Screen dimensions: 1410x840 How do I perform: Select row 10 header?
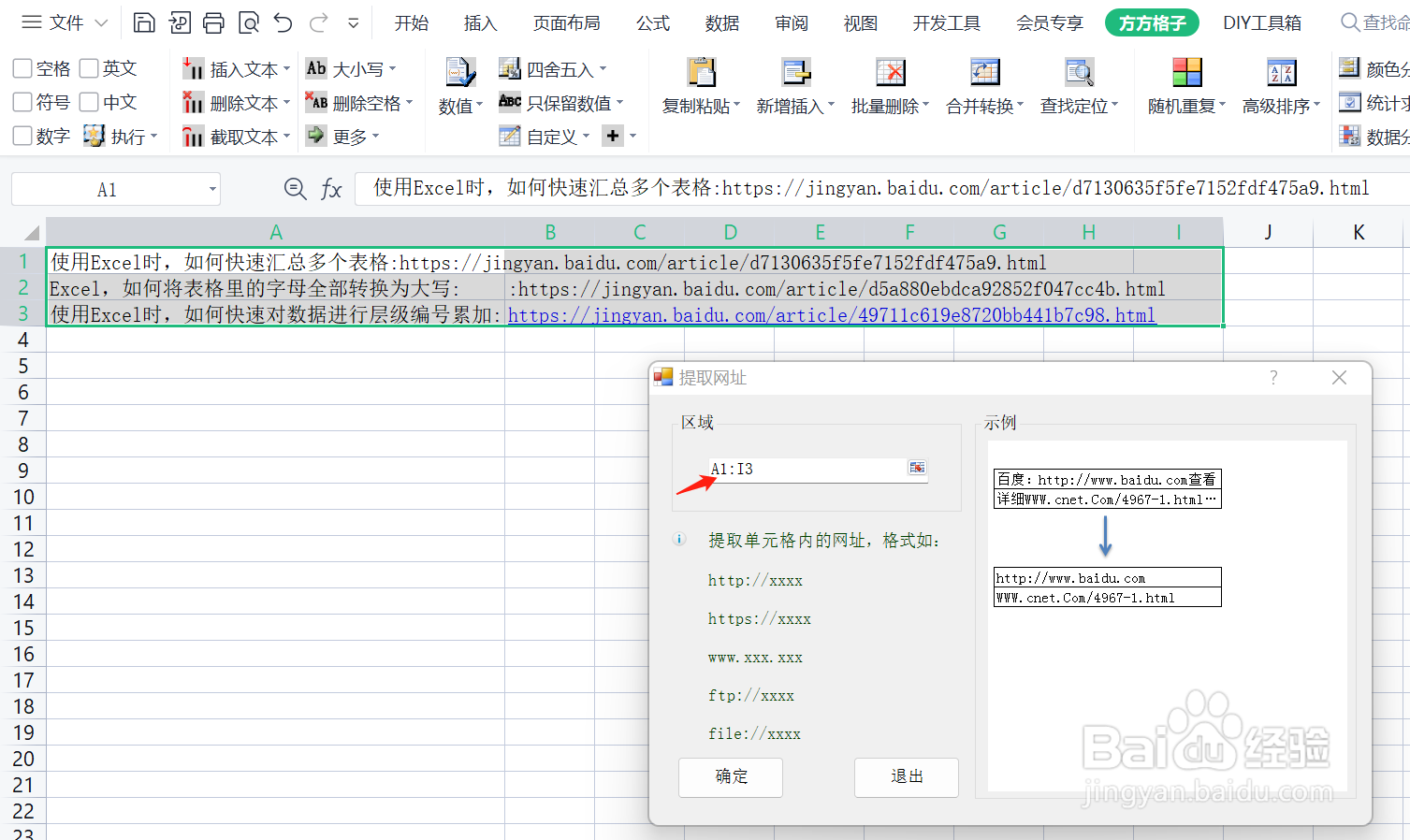[23, 497]
